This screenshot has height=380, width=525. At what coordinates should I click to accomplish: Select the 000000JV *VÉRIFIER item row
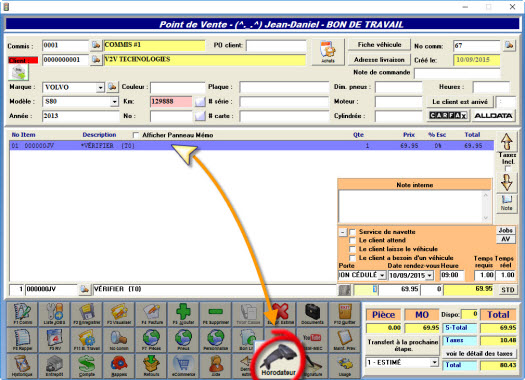point(252,146)
